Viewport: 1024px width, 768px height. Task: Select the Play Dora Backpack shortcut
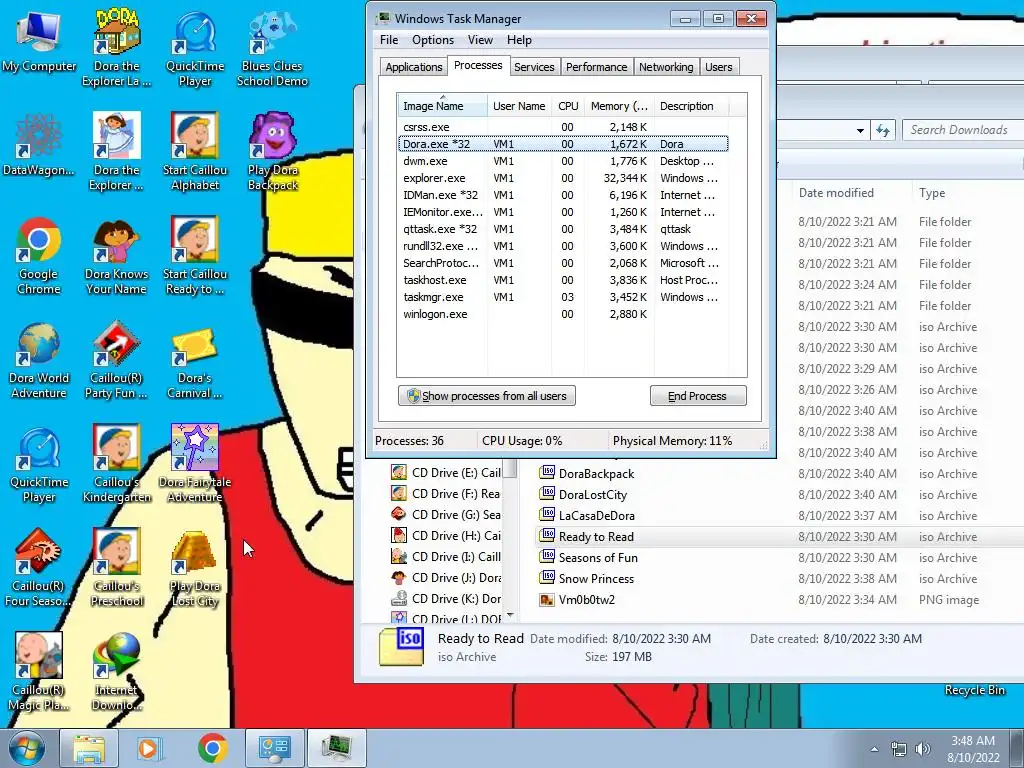[x=272, y=152]
